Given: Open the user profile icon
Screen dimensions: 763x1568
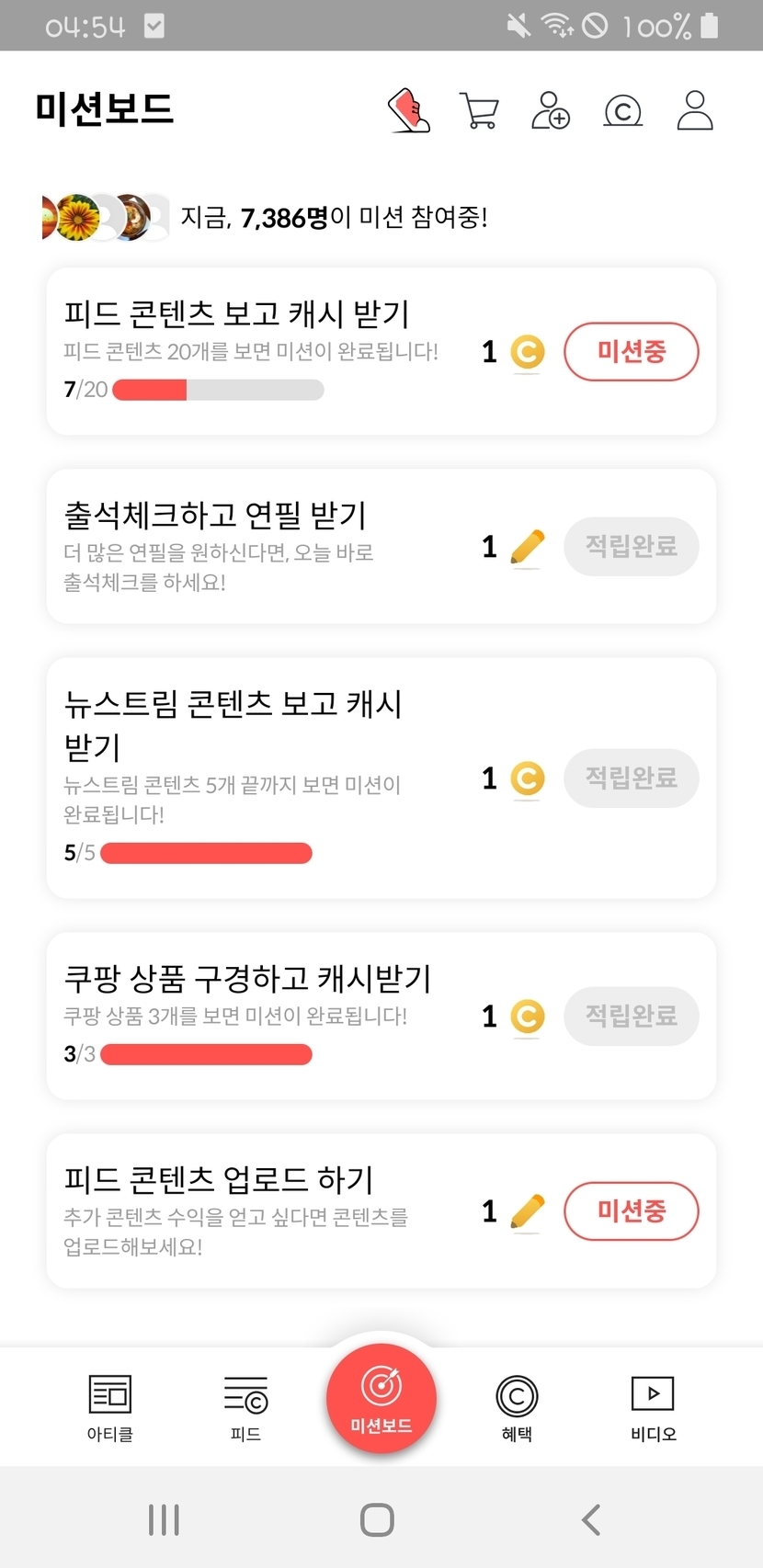Looking at the screenshot, I should coord(695,111).
